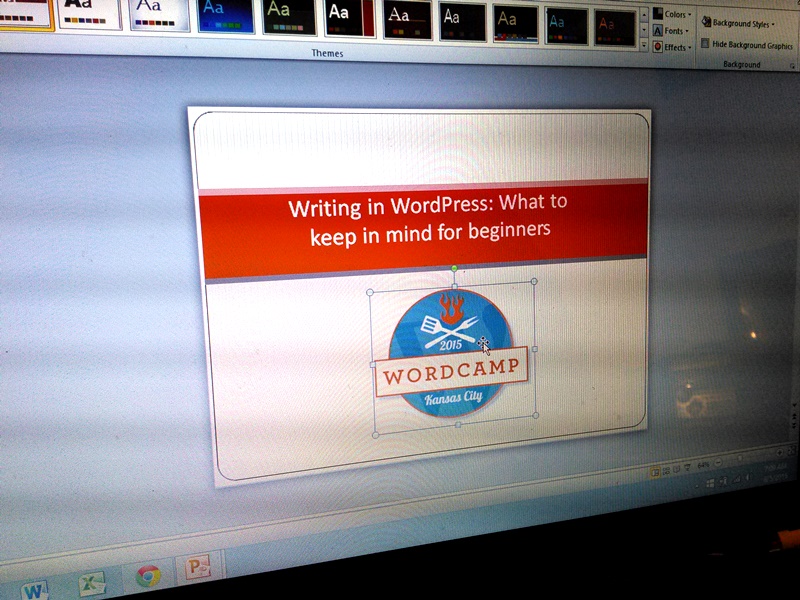Open the taskbar clock and date
Image resolution: width=800 pixels, height=600 pixels.
pyautogui.click(x=775, y=472)
